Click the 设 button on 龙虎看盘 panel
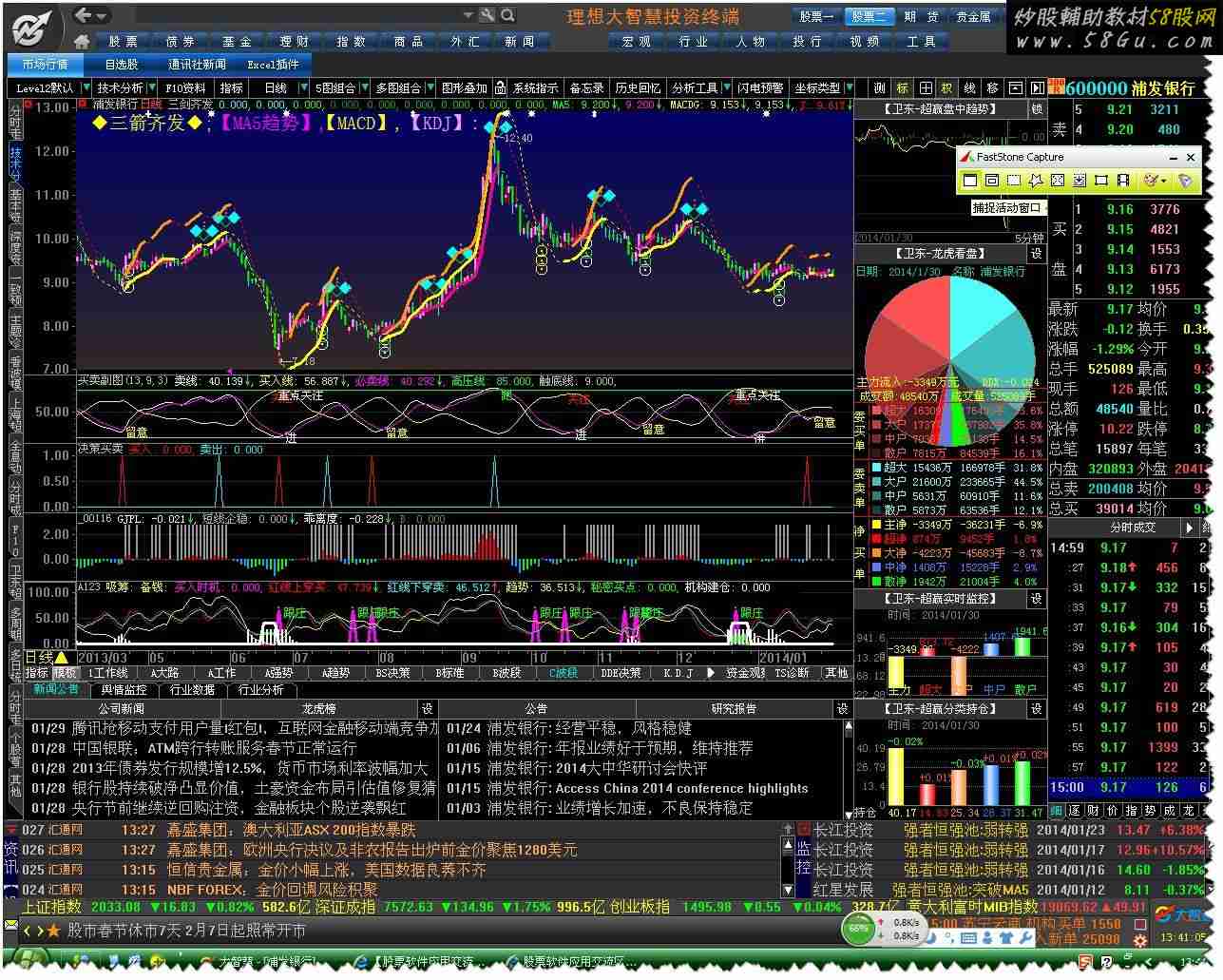This screenshot has width=1223, height=980. pos(1036,254)
